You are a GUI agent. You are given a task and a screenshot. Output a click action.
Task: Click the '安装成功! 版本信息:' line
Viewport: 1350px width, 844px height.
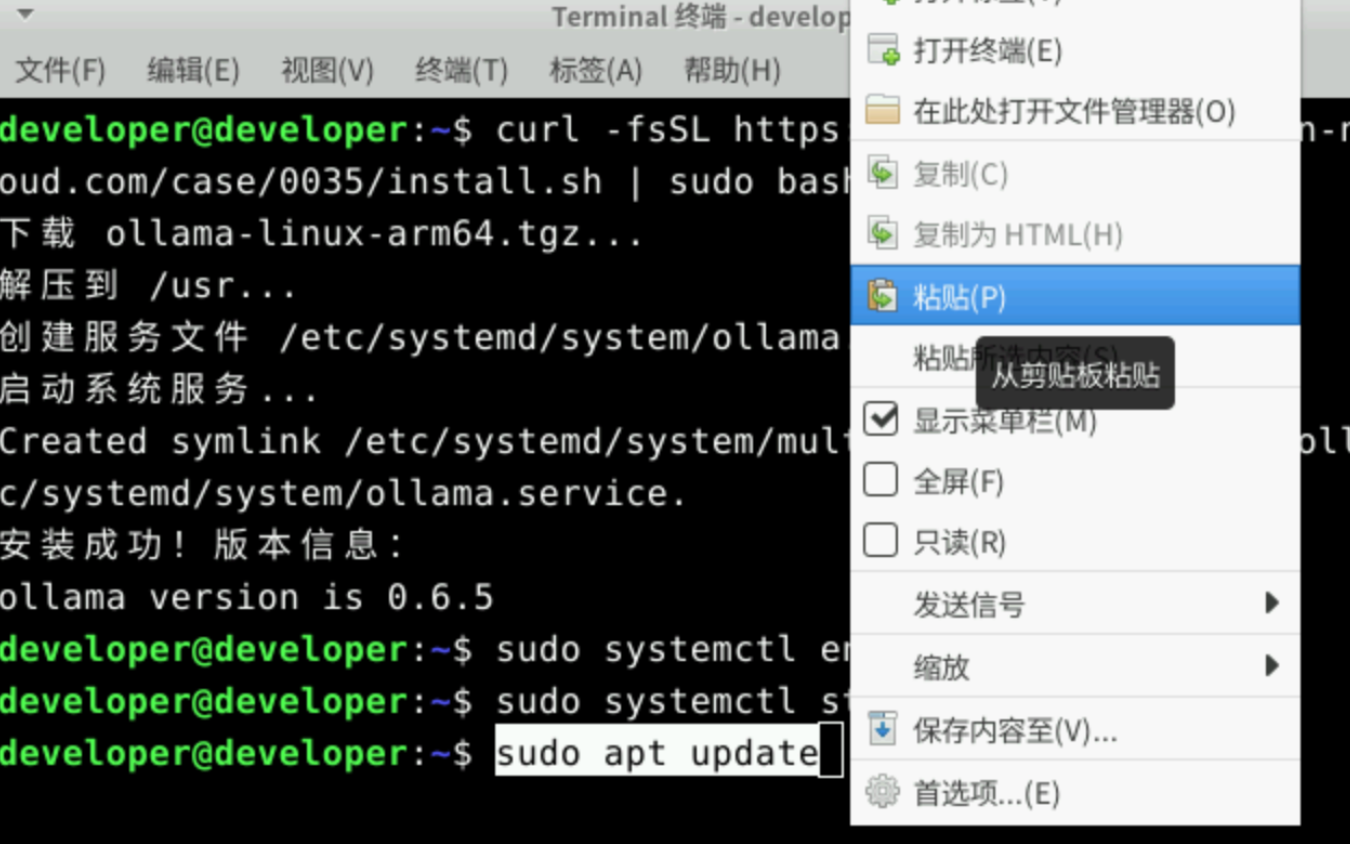pos(203,545)
